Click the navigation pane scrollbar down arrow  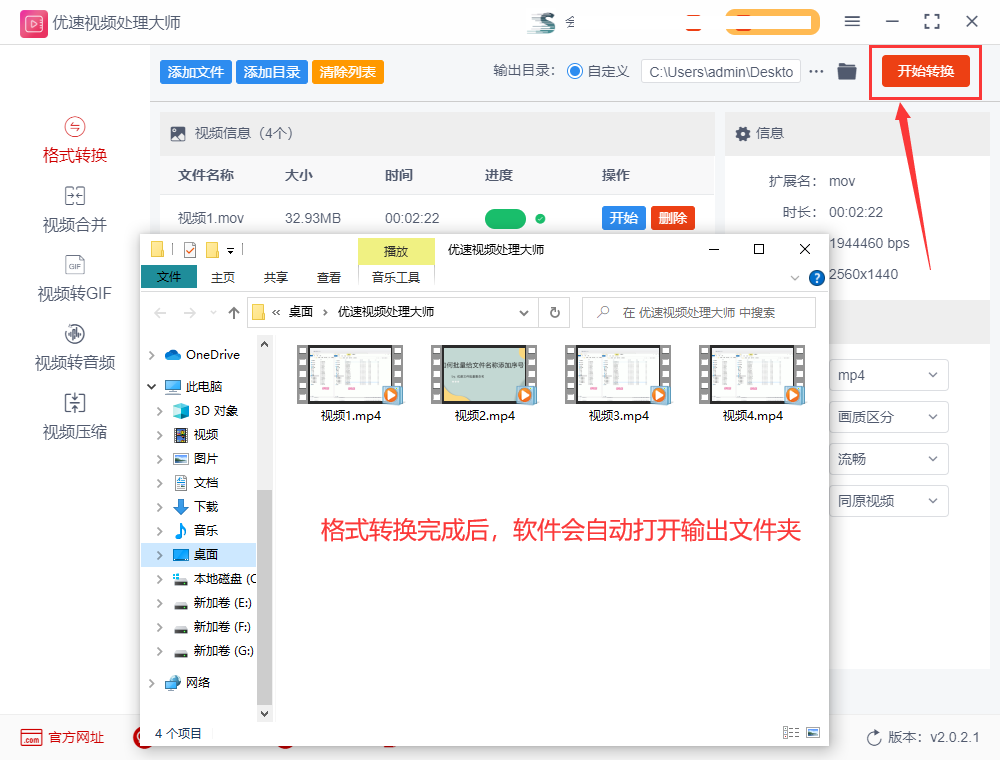coord(264,713)
